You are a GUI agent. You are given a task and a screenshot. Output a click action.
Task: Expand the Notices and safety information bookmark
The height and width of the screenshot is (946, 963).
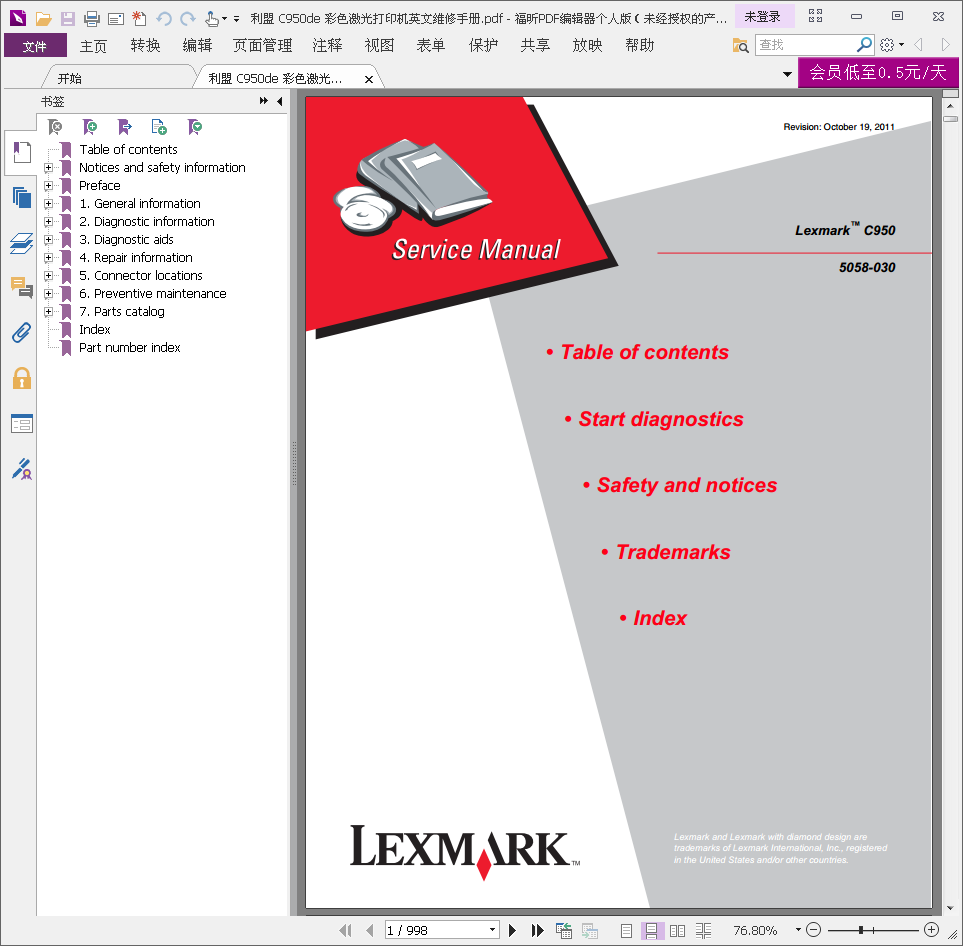[48, 167]
